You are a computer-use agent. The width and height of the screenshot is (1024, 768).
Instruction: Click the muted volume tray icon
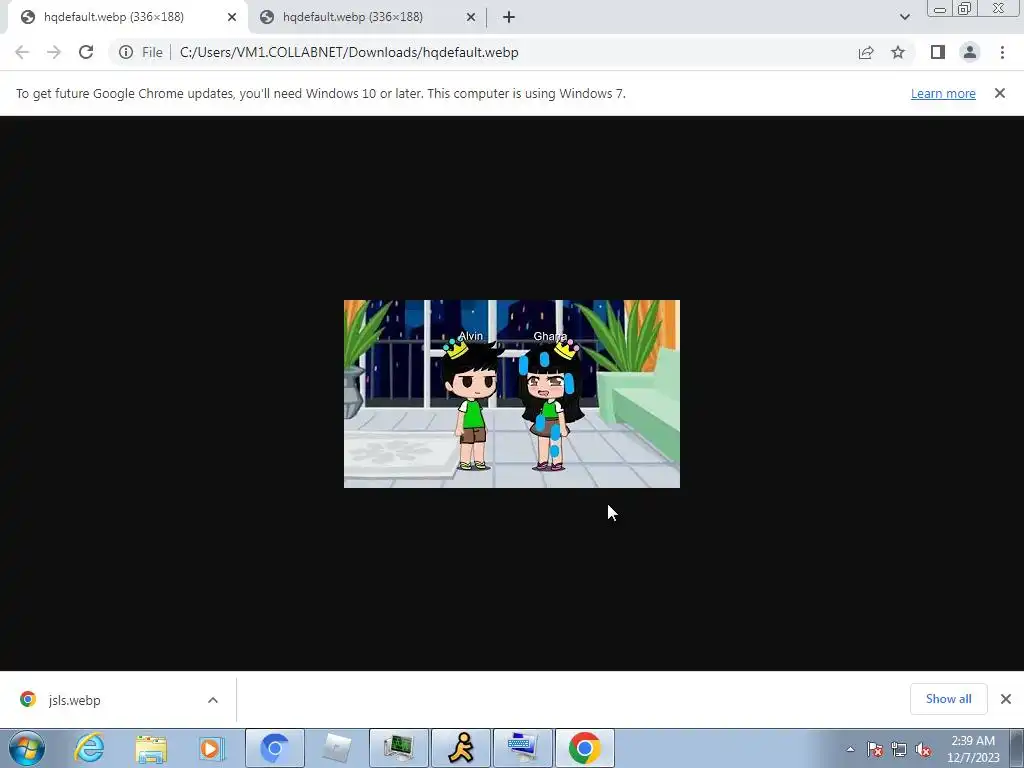923,749
